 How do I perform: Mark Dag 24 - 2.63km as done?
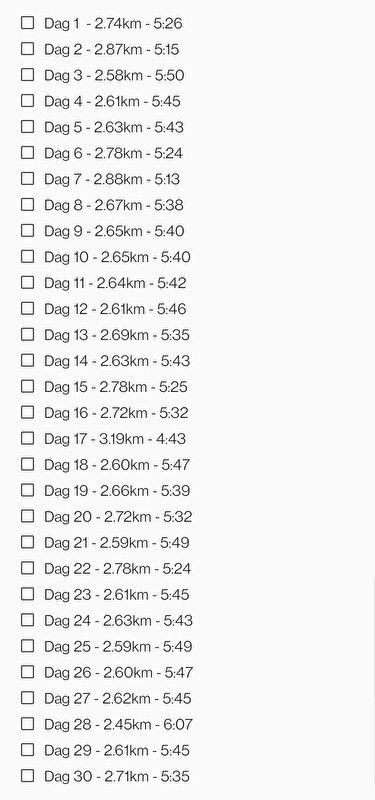(28, 620)
